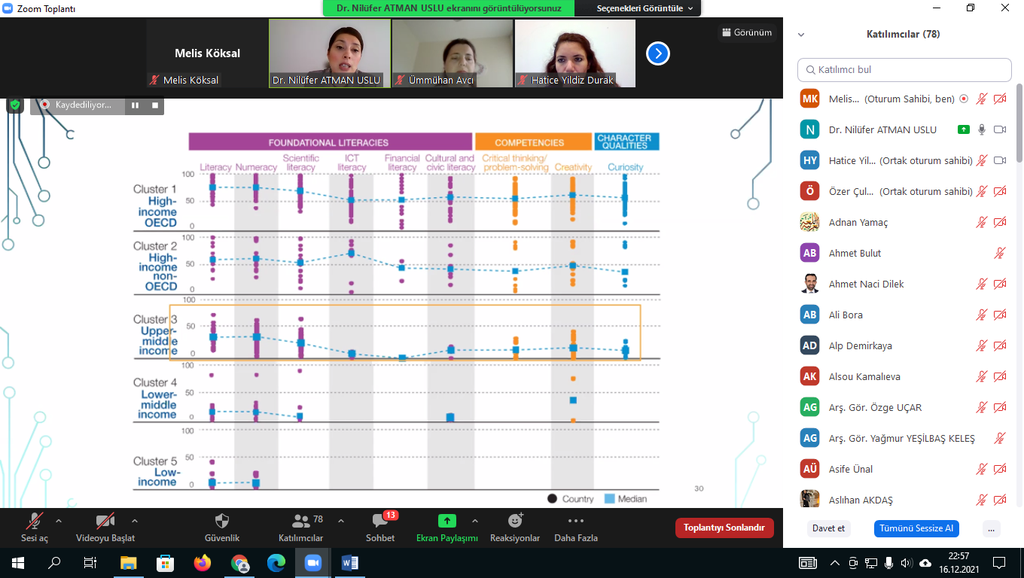Stop the recording with the square button
1024x578 pixels.
pos(155,105)
